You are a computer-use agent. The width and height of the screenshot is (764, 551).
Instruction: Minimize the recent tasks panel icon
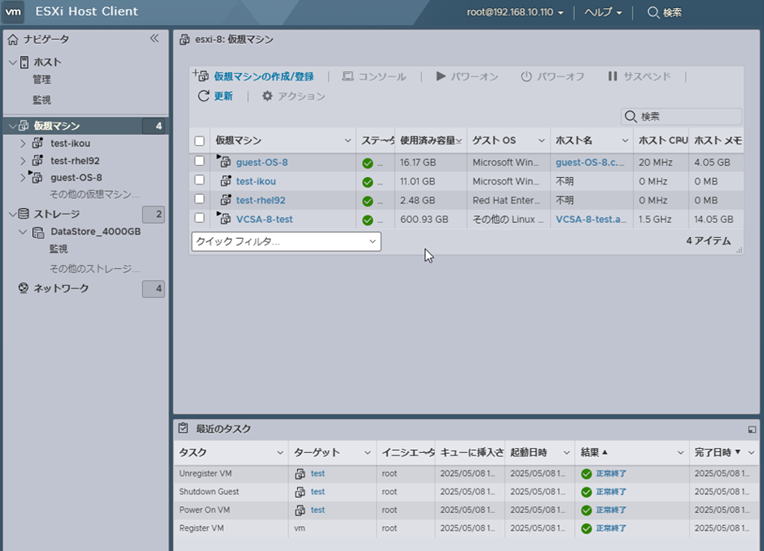[752, 429]
